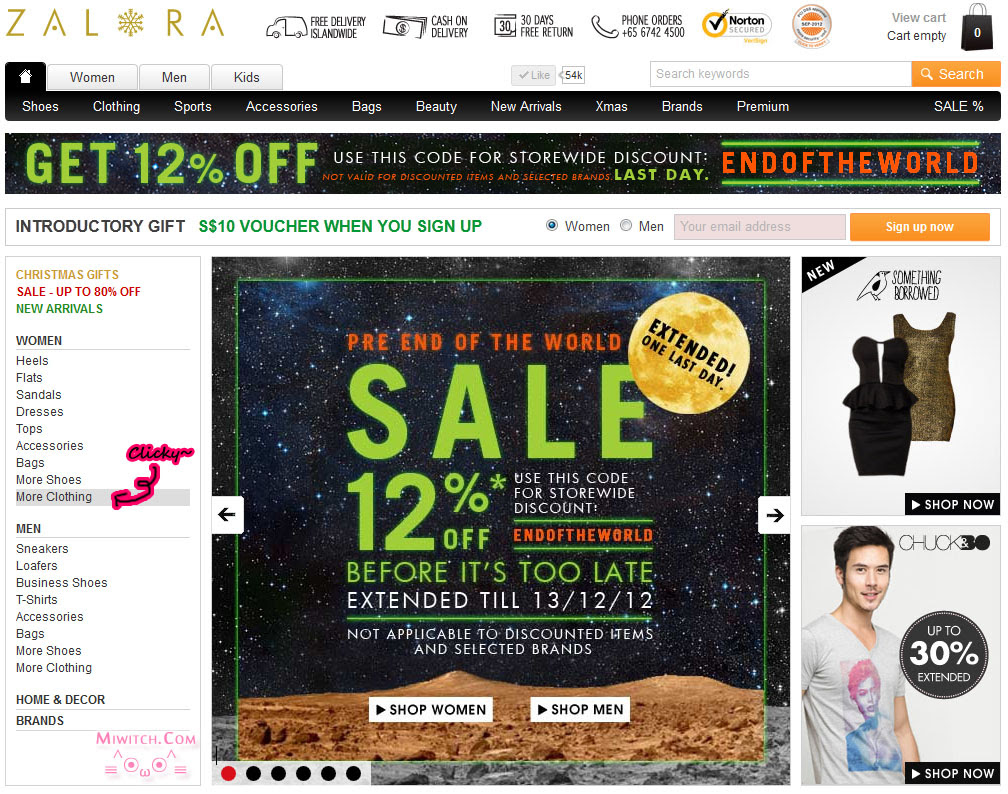Select the Men radio button
This screenshot has width=1008, height=794.
pos(626,226)
